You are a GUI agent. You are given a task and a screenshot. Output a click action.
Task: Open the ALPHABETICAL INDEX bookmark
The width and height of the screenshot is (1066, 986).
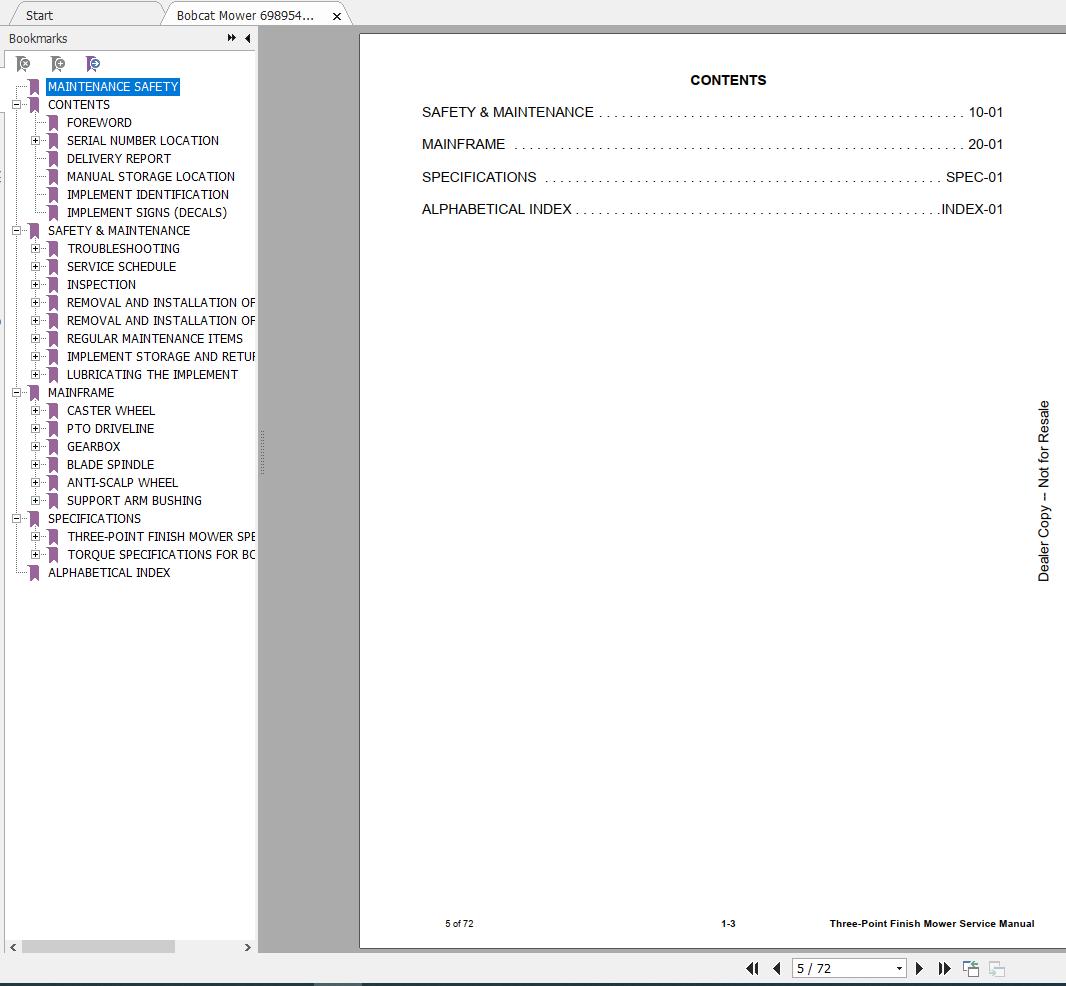click(109, 573)
